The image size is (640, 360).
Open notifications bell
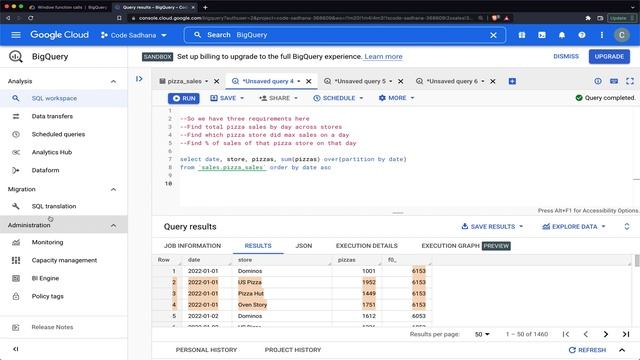(562, 35)
